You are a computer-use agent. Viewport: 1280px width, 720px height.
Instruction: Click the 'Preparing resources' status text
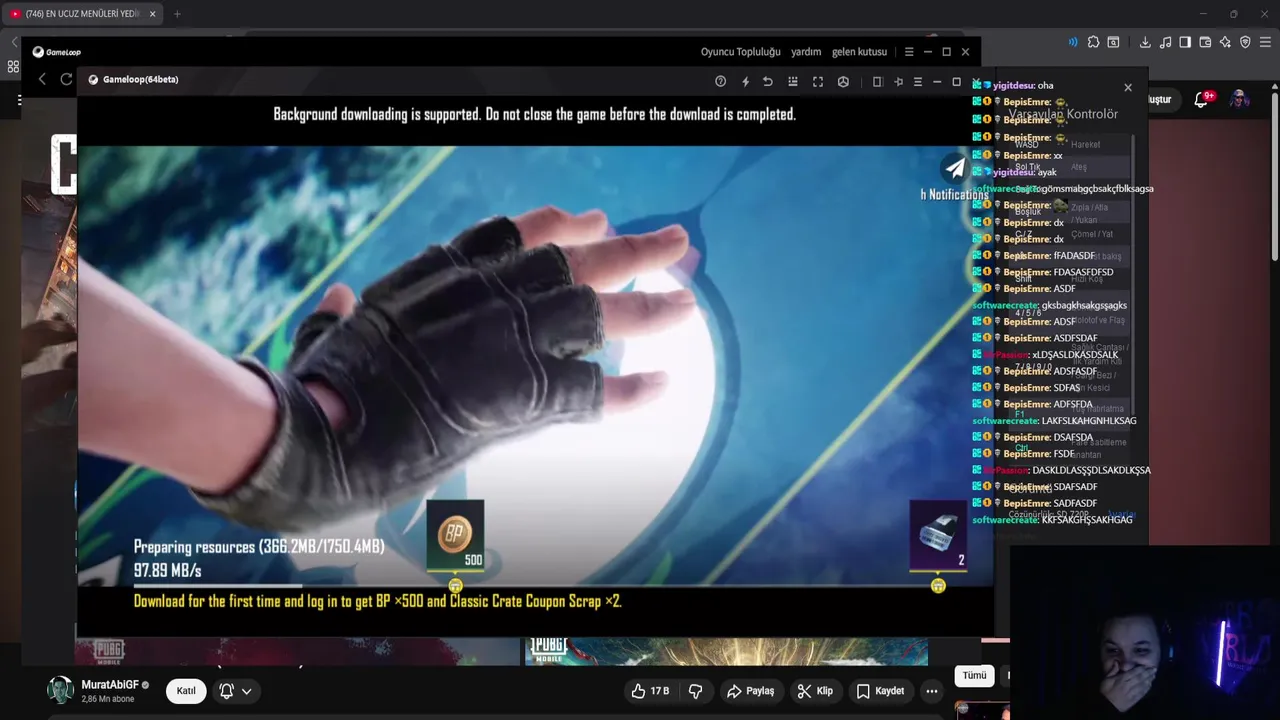[259, 547]
